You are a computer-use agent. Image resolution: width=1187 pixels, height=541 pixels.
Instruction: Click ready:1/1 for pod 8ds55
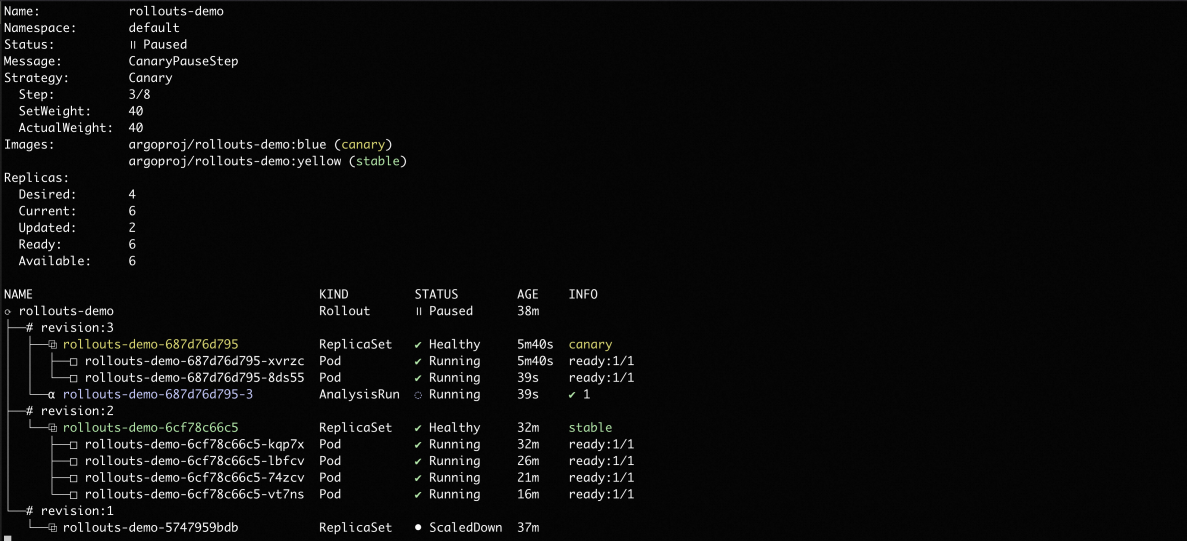pos(601,378)
